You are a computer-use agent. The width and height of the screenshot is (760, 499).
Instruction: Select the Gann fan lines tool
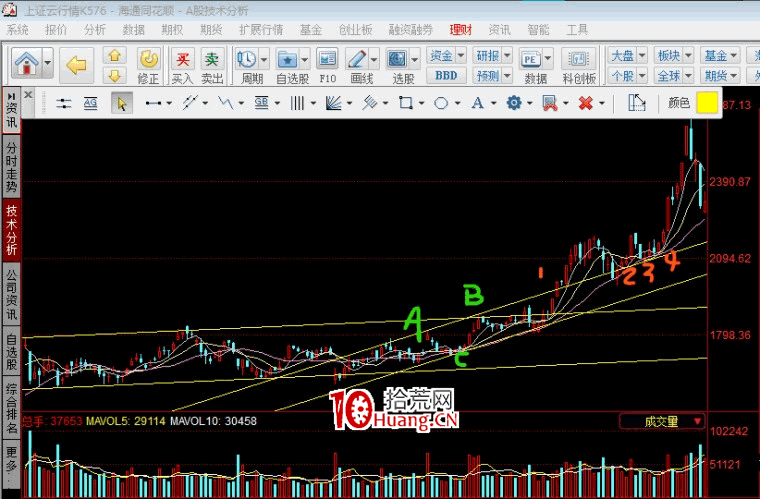point(333,103)
